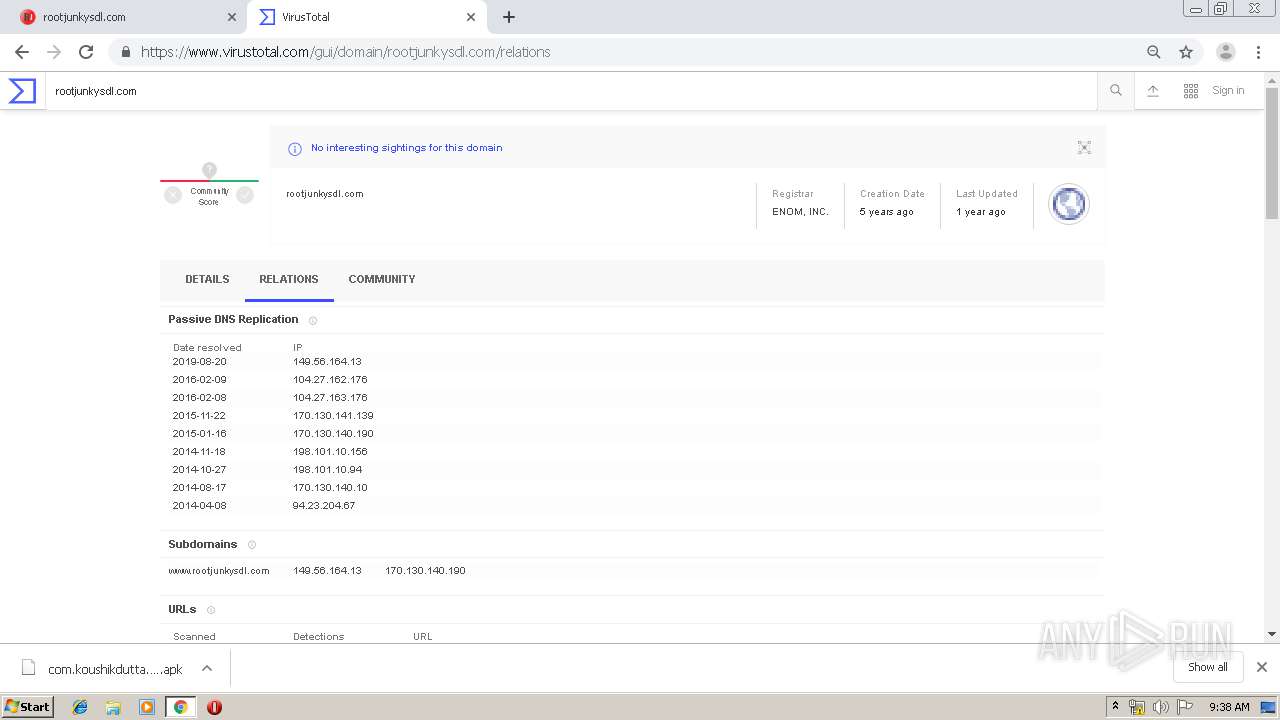Click the scrollbar down arrow
The image size is (1280, 720).
coord(1272,634)
